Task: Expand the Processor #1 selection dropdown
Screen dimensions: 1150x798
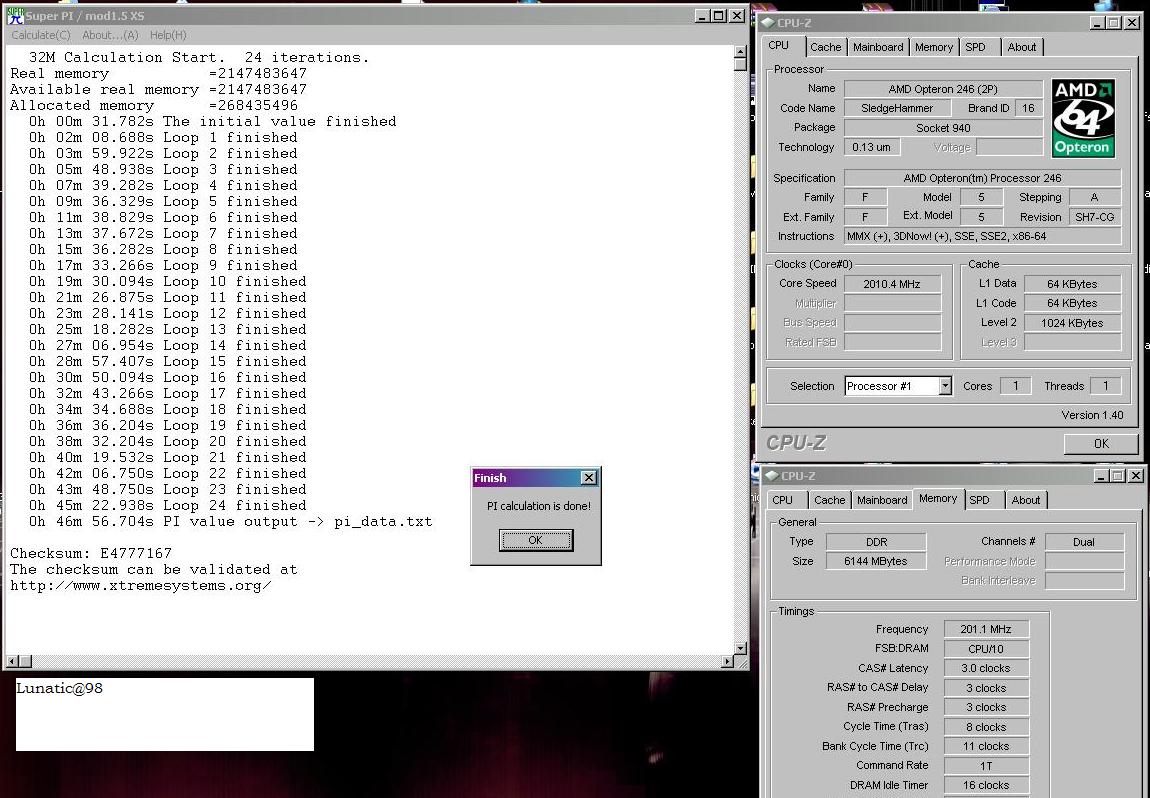Action: pyautogui.click(x=945, y=386)
